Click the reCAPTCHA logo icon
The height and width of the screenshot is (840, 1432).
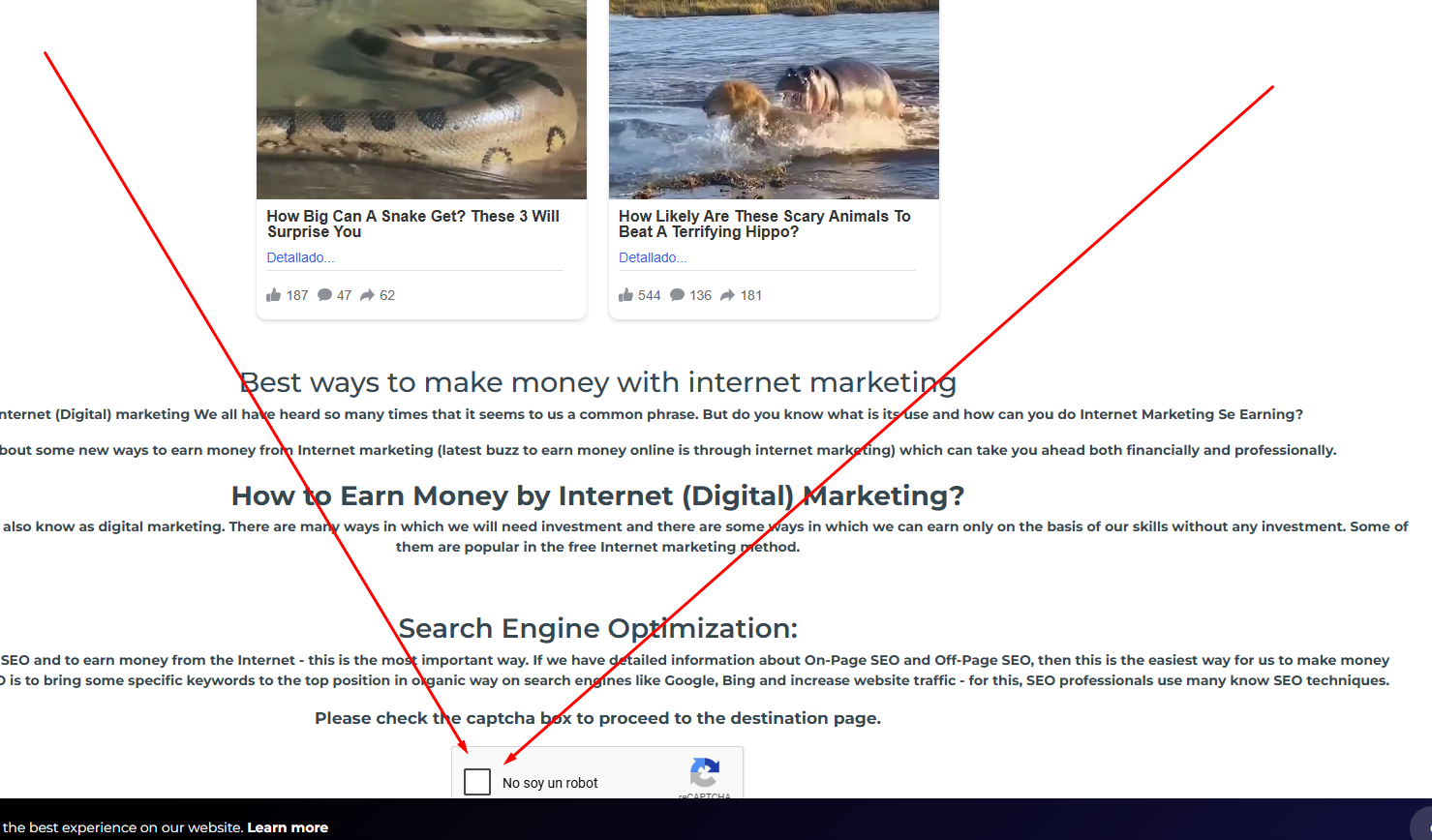[x=705, y=773]
